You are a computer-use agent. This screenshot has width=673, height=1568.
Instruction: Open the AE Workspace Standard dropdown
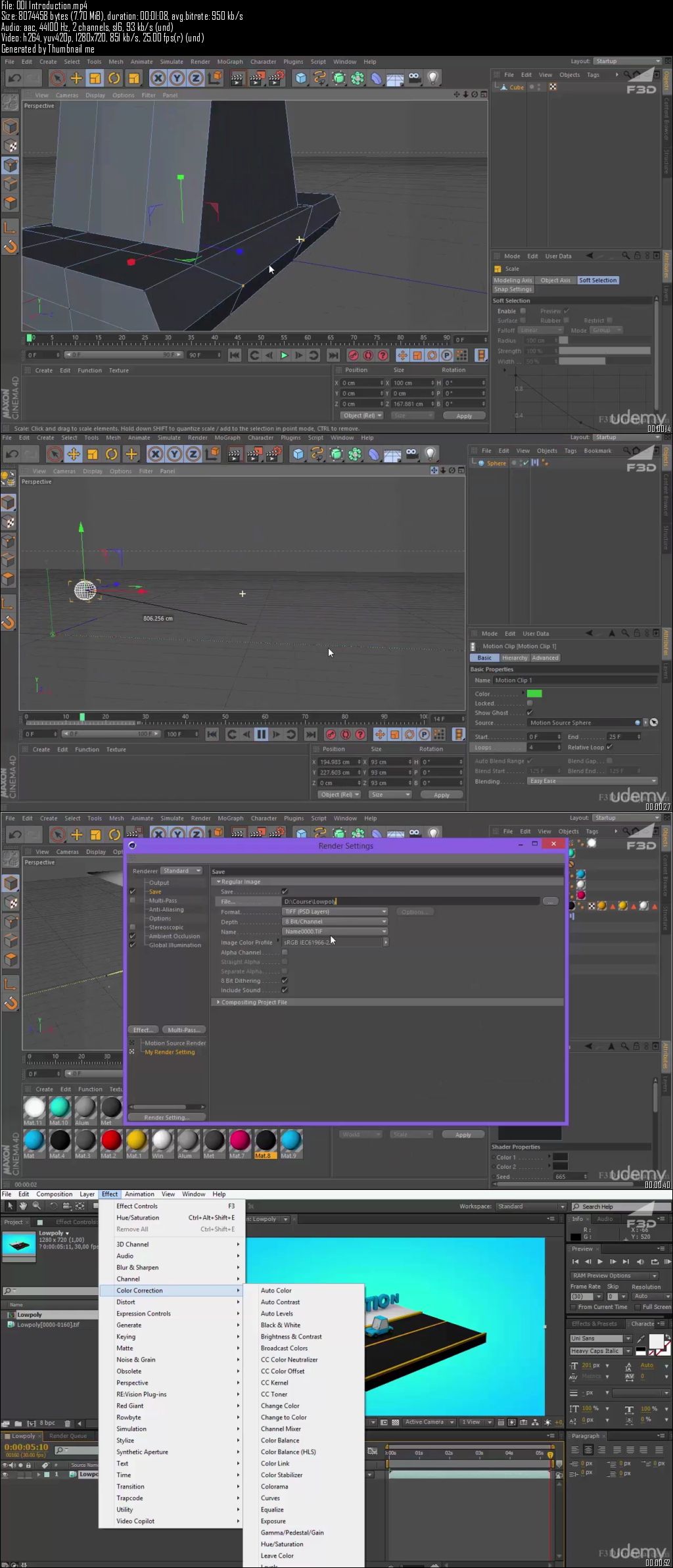pyautogui.click(x=531, y=1206)
